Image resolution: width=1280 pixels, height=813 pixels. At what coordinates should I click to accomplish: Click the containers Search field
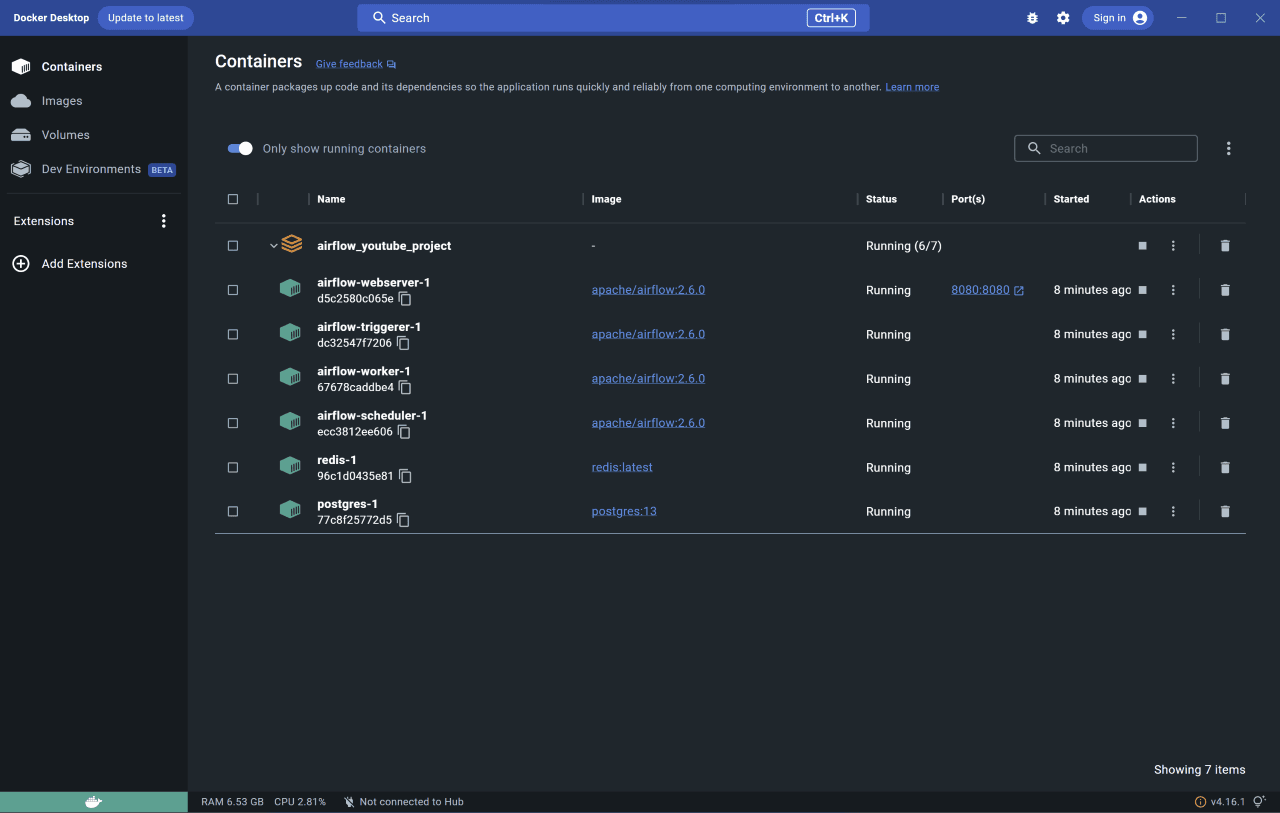[1106, 148]
